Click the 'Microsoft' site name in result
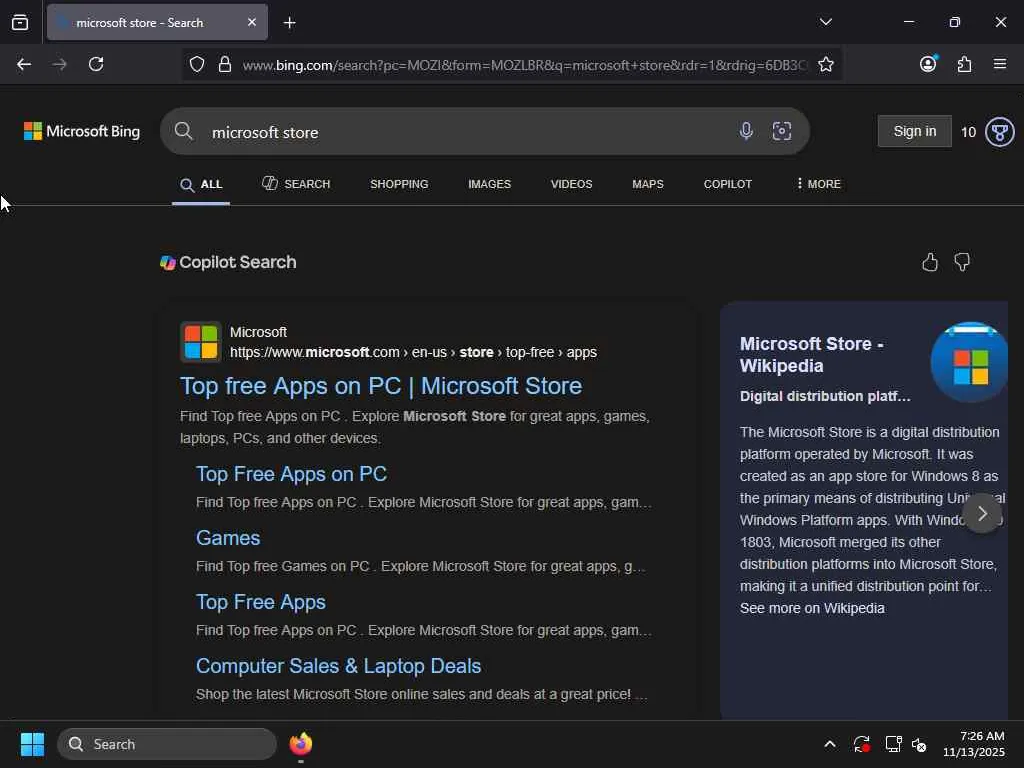Screen dimensions: 1024x768 tap(258, 332)
